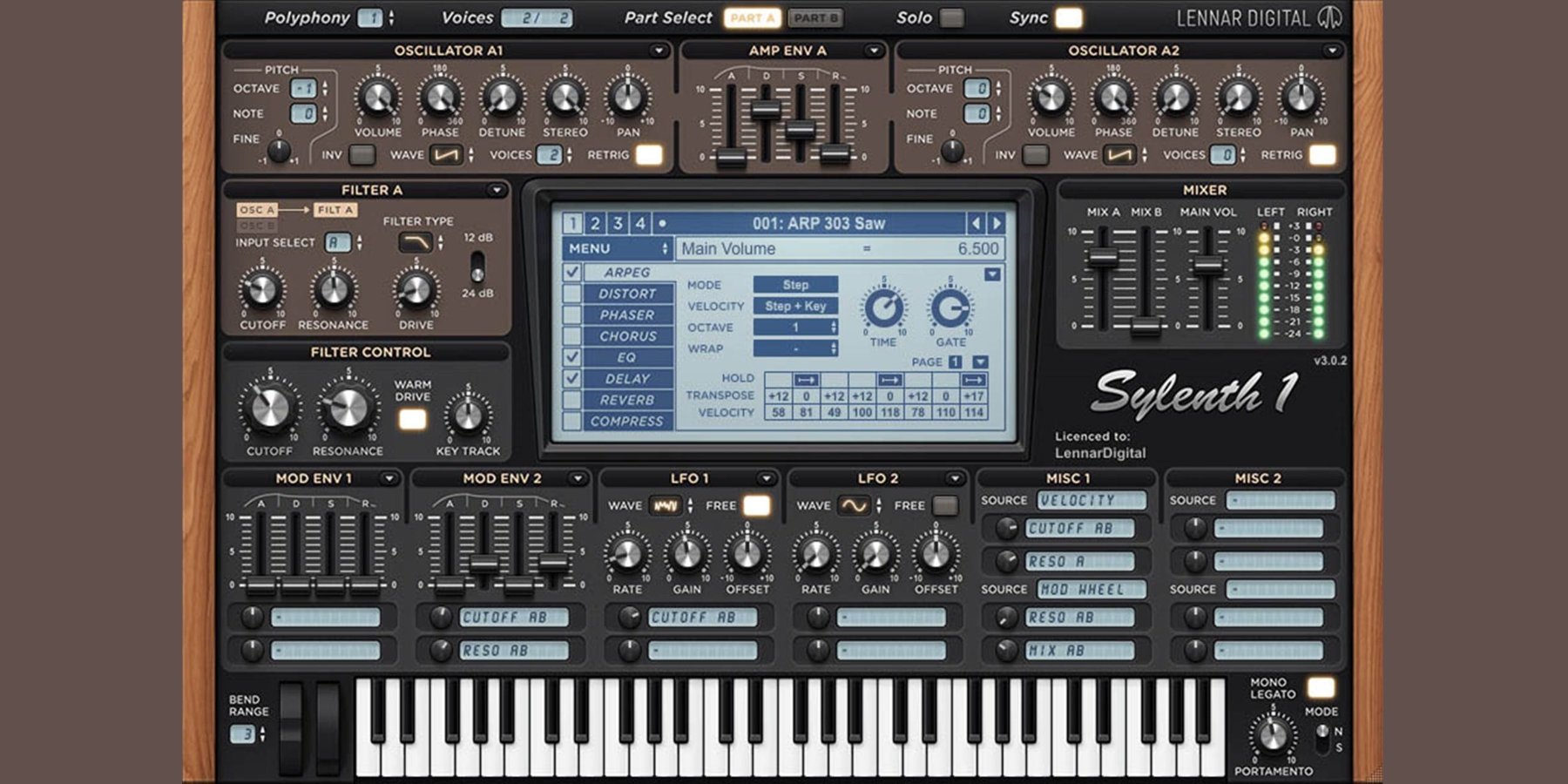Click LFO 2 Offset knob

coord(936,554)
